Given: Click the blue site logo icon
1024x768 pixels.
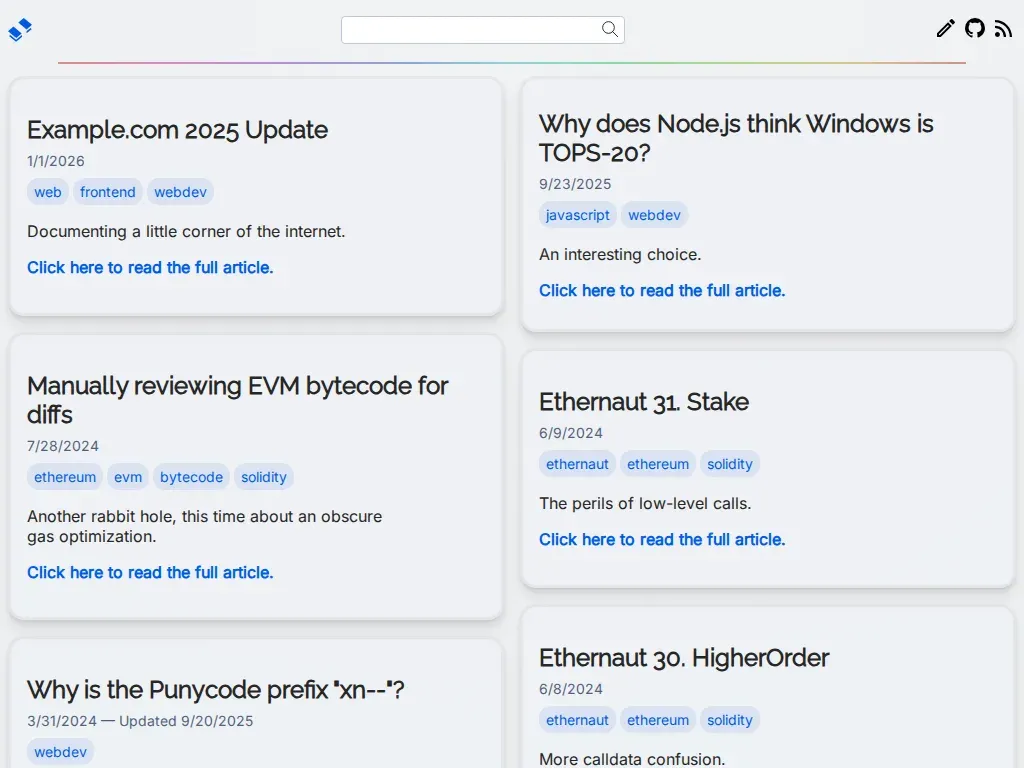Looking at the screenshot, I should pos(20,29).
